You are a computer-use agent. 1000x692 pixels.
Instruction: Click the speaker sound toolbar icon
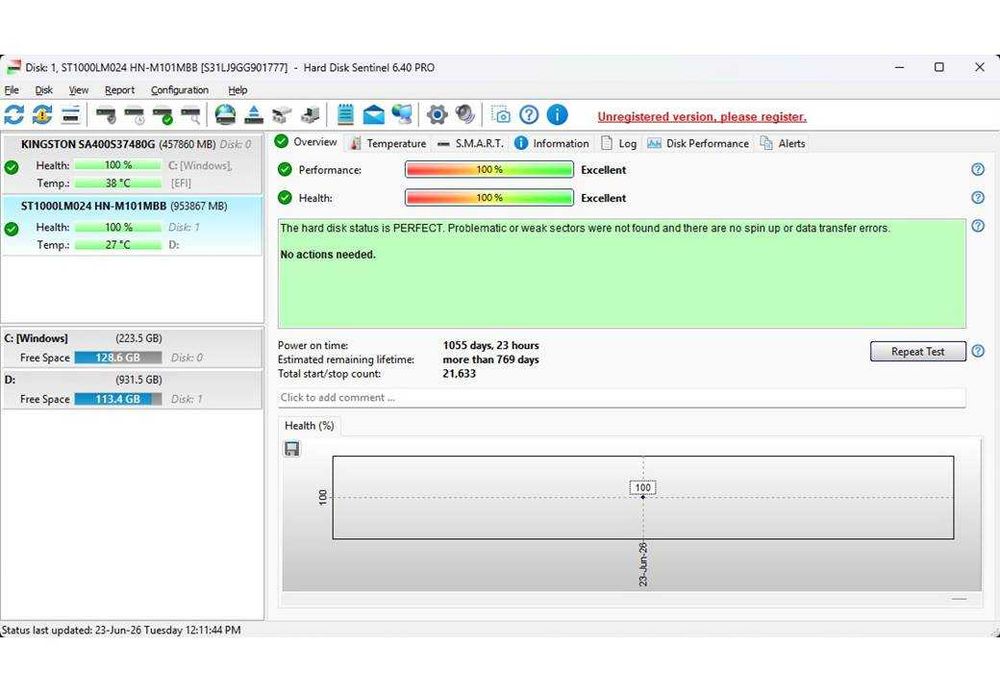coord(466,115)
